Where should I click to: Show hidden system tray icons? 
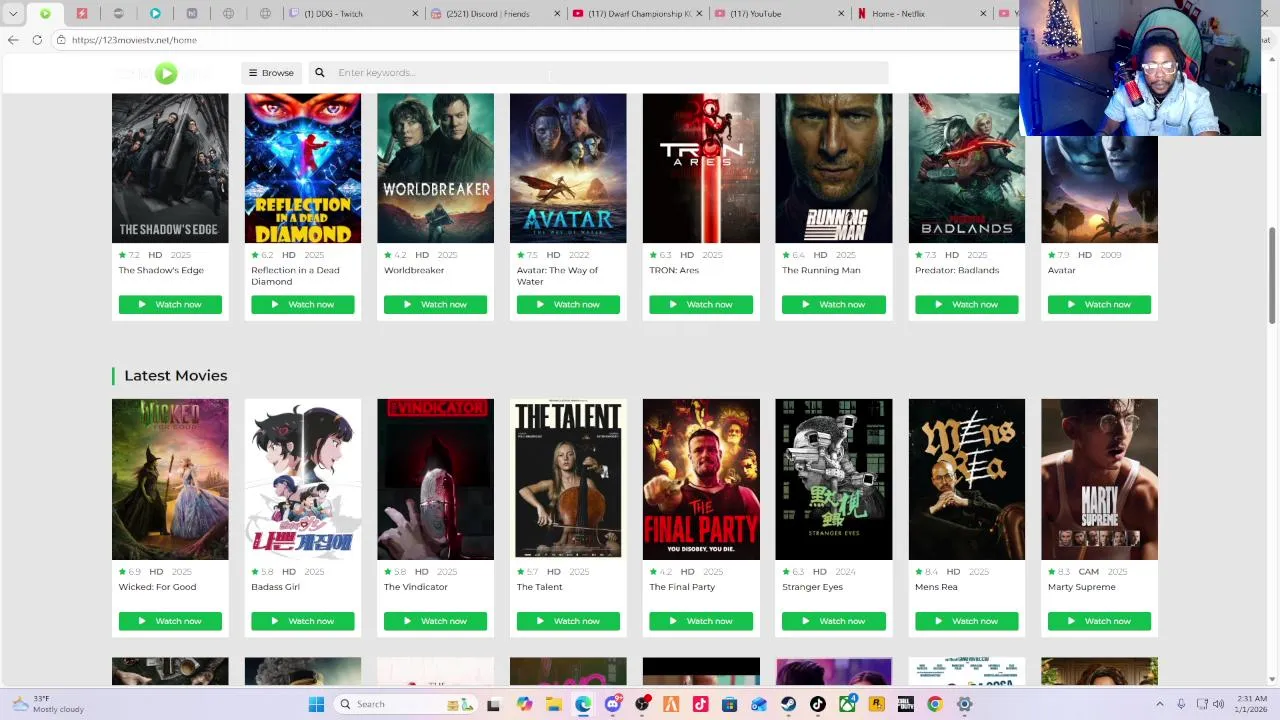(1160, 704)
